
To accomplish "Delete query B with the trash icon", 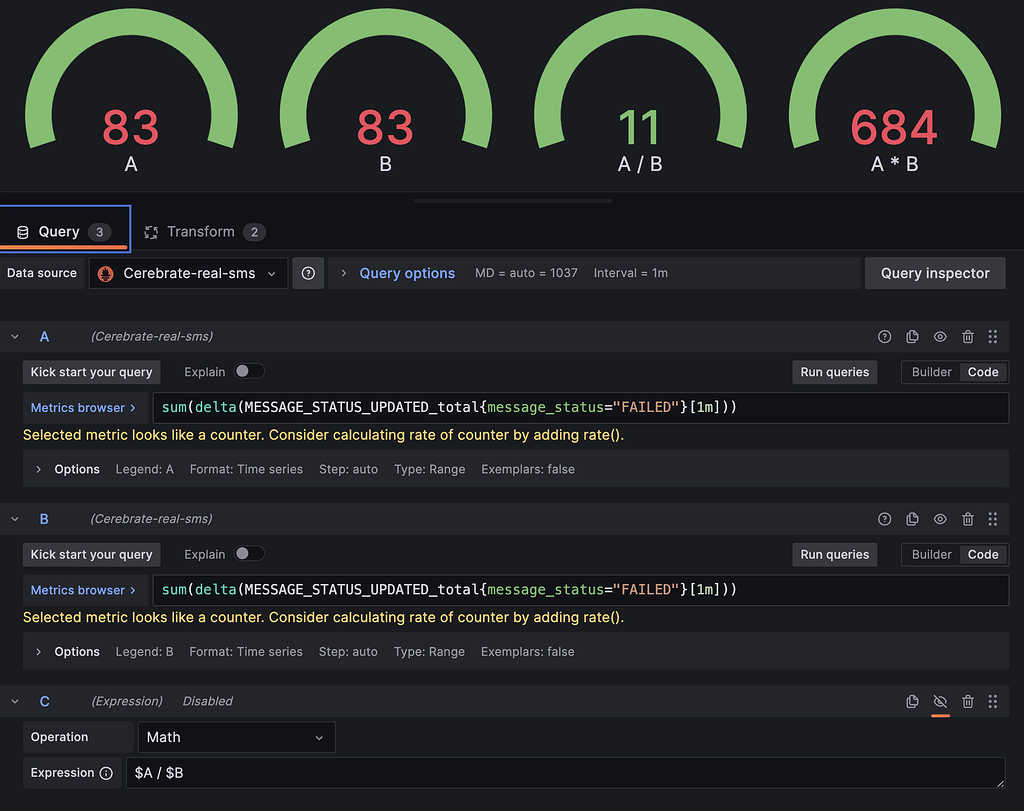I will pos(967,519).
